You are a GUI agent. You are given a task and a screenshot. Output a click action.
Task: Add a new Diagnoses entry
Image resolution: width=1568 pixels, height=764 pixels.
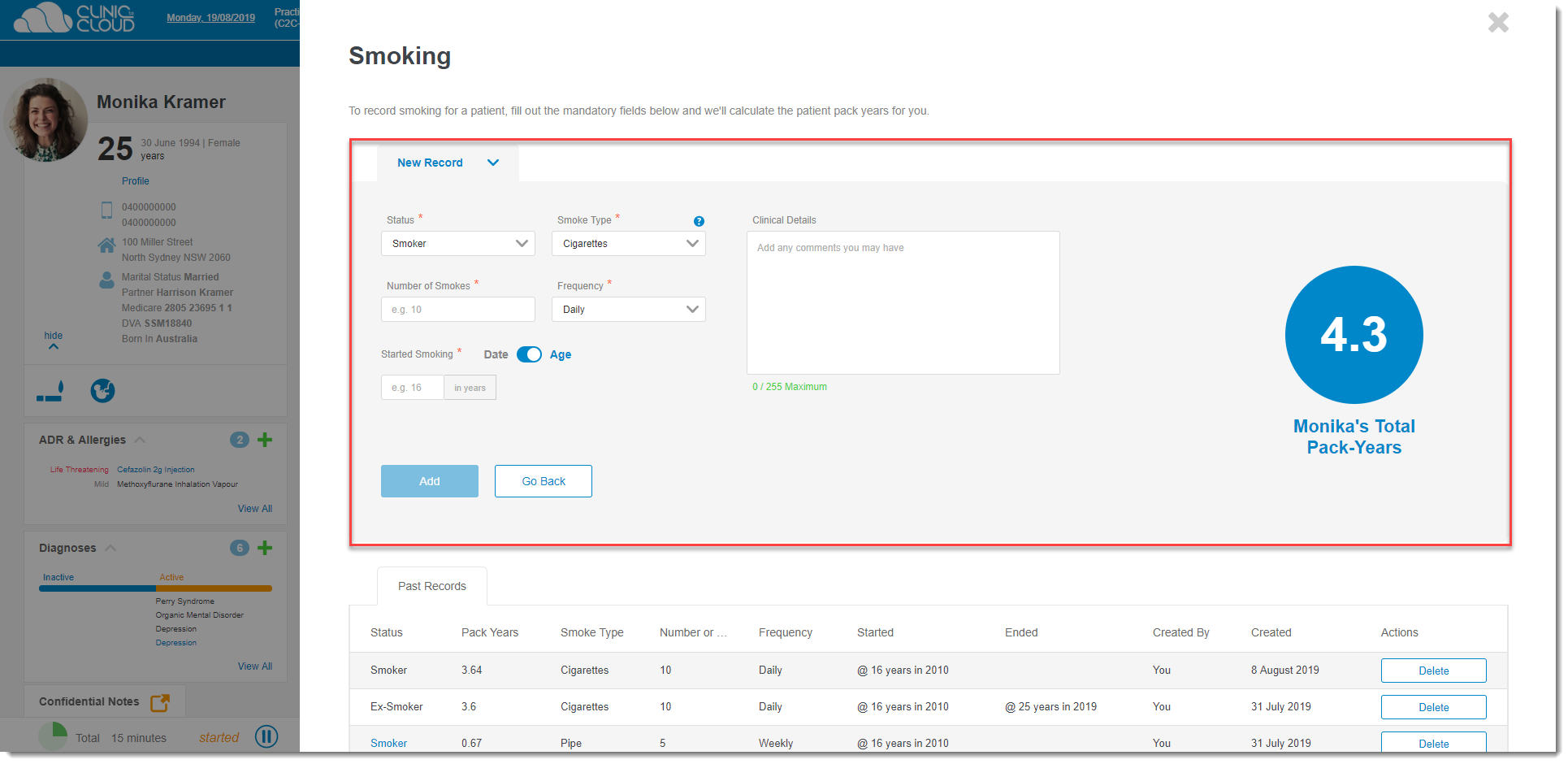[x=265, y=548]
